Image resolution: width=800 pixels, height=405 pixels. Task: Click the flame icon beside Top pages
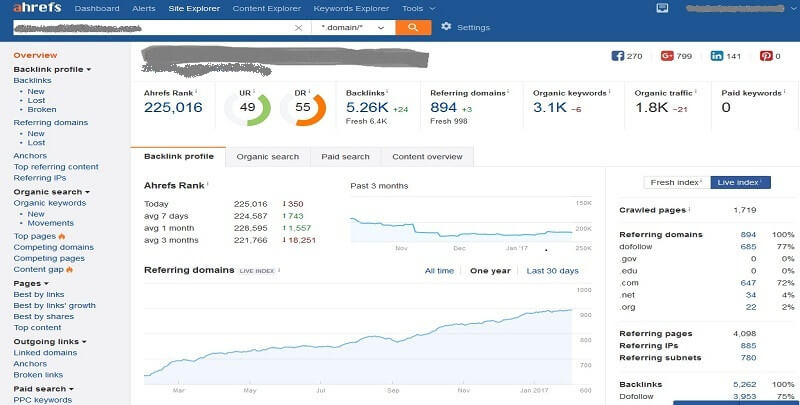62,236
